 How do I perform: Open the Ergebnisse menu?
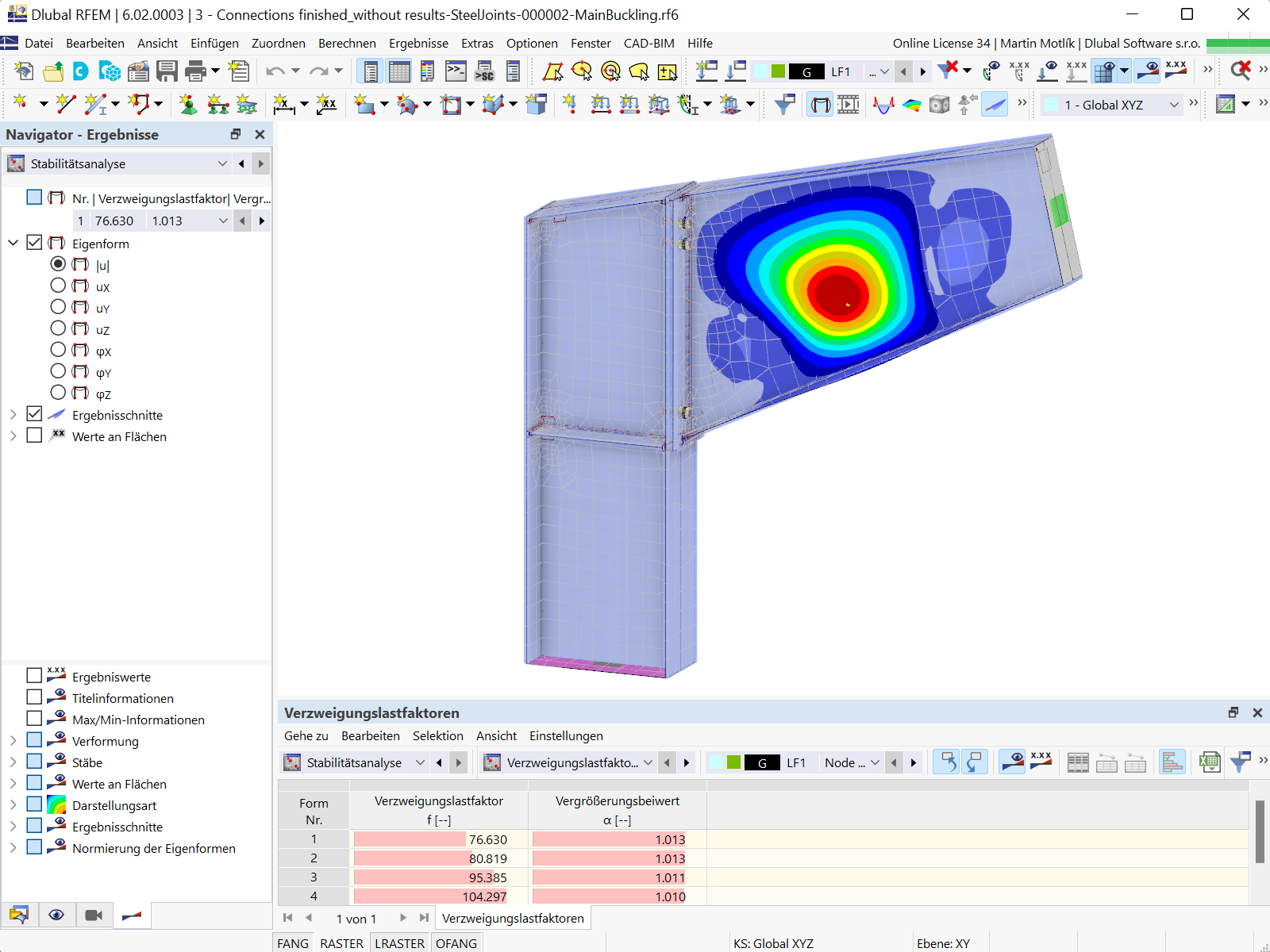tap(418, 43)
